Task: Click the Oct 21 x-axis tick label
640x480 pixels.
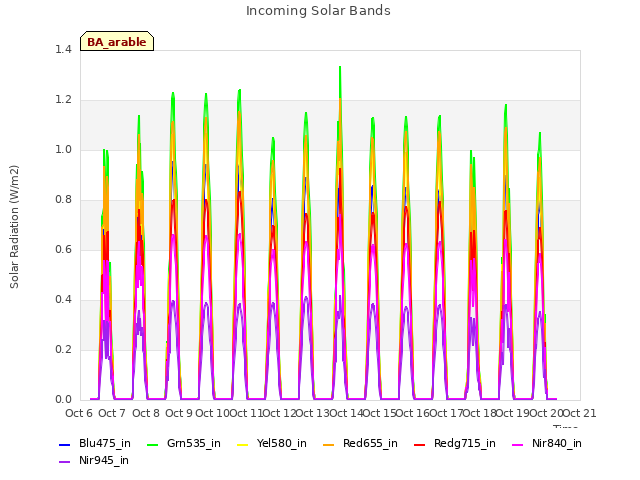Action: [580, 413]
